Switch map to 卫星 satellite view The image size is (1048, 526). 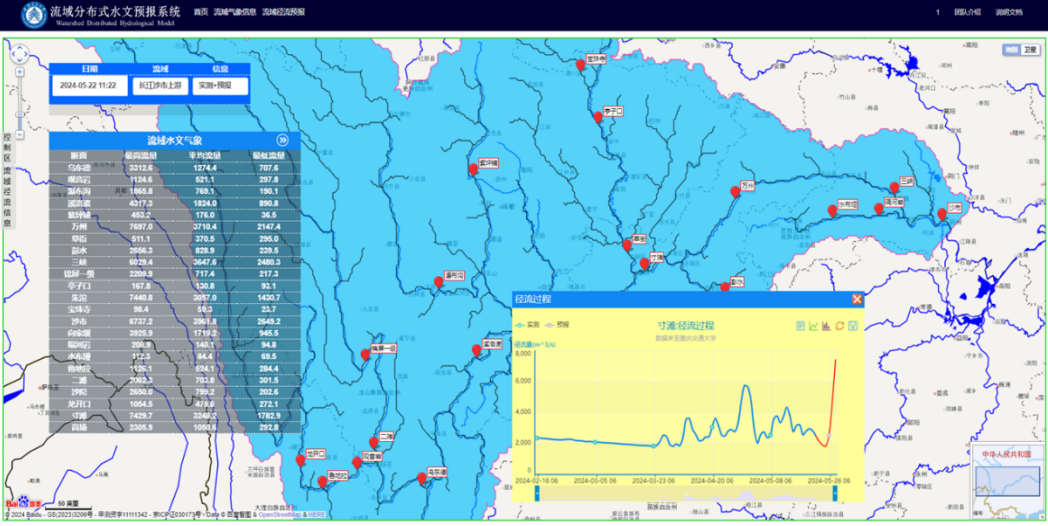(1031, 50)
